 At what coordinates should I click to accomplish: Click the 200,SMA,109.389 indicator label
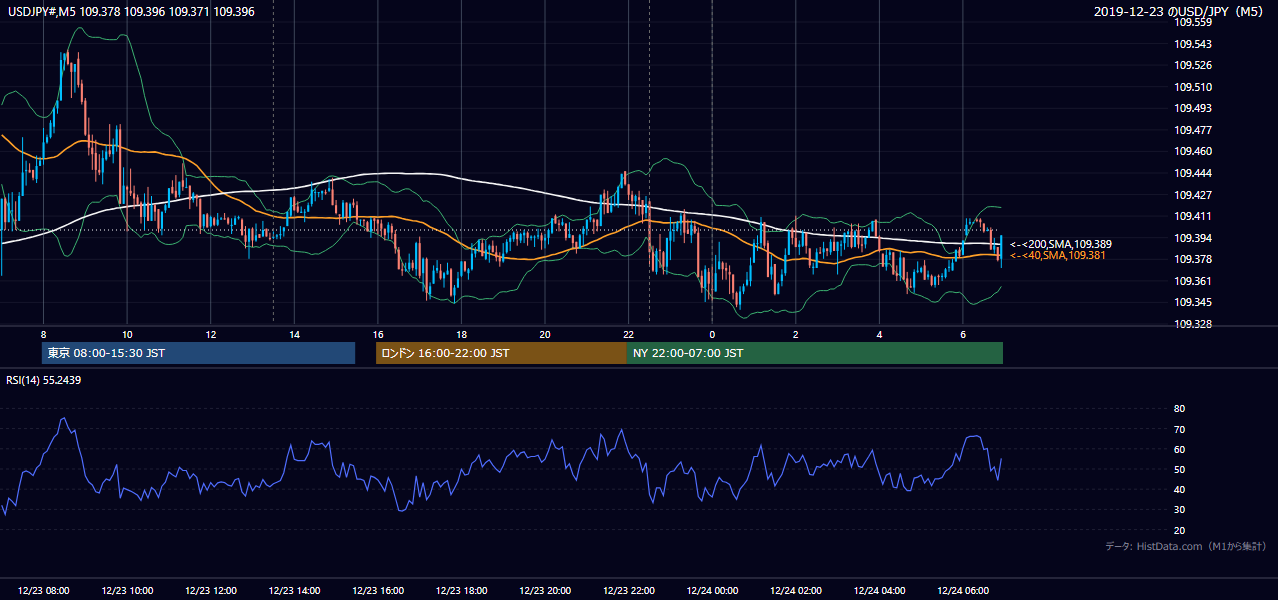tap(1061, 244)
